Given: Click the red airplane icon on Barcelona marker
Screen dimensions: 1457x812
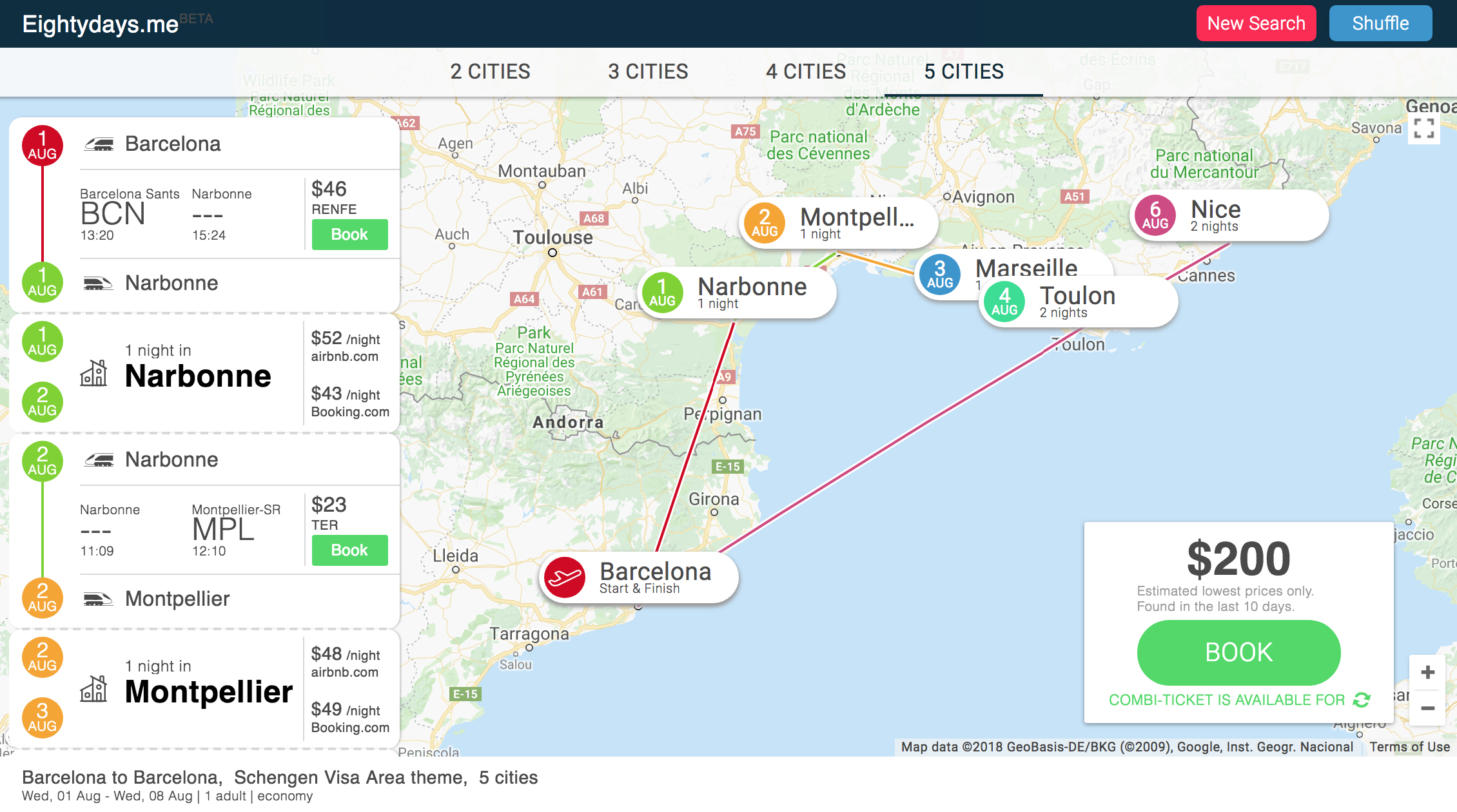Looking at the screenshot, I should (565, 577).
